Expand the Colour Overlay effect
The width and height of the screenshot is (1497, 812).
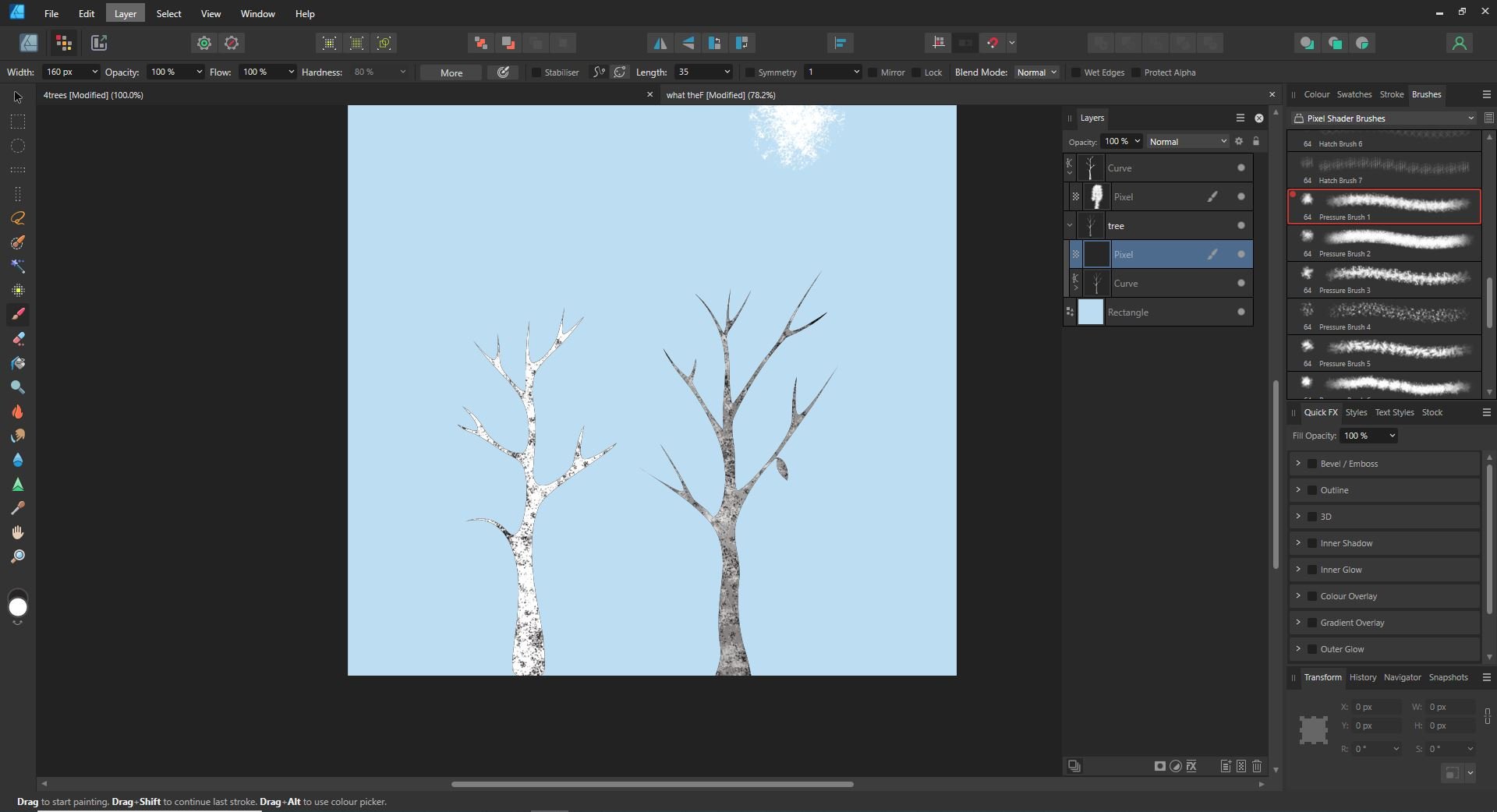(1298, 596)
